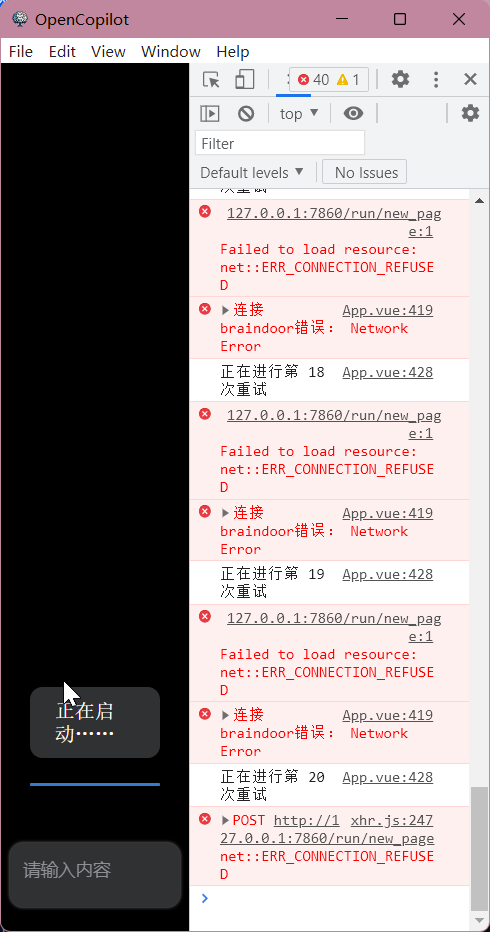Click the 40 errors and 1 warning counter
This screenshot has height=932, width=490.
pos(329,80)
